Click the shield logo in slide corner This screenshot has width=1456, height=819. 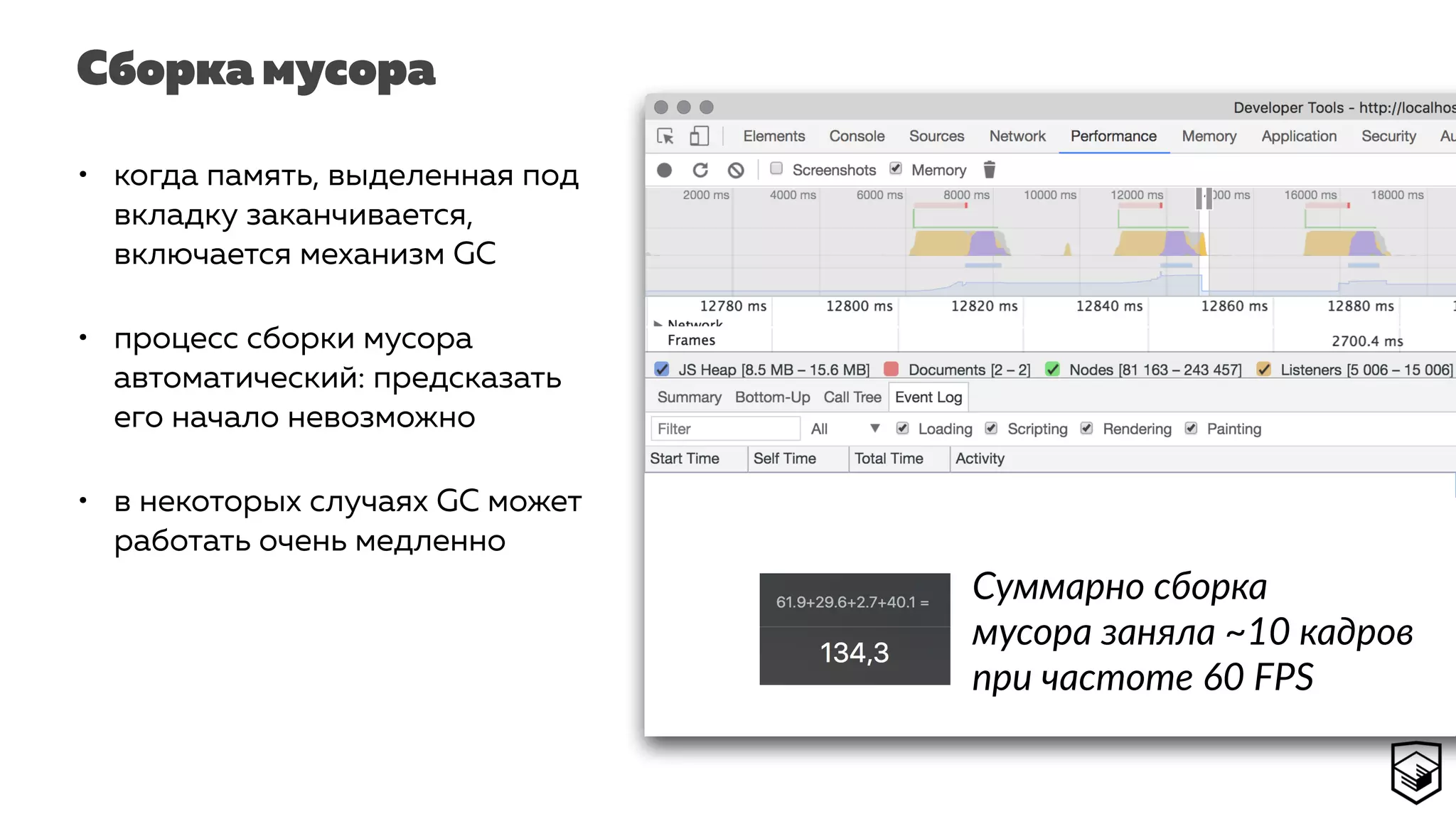pos(1416,773)
